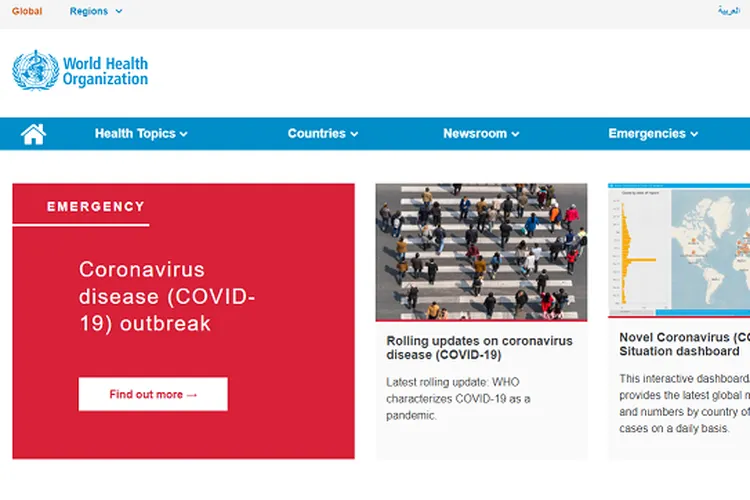Switch language to Arabic
Screen dimensions: 750x500
pyautogui.click(x=729, y=11)
